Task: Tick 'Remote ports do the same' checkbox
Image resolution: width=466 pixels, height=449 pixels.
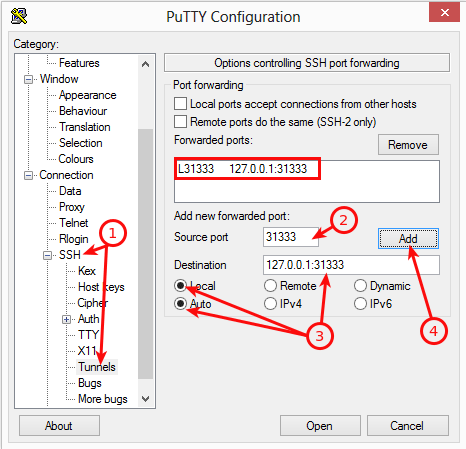Action: pos(180,122)
